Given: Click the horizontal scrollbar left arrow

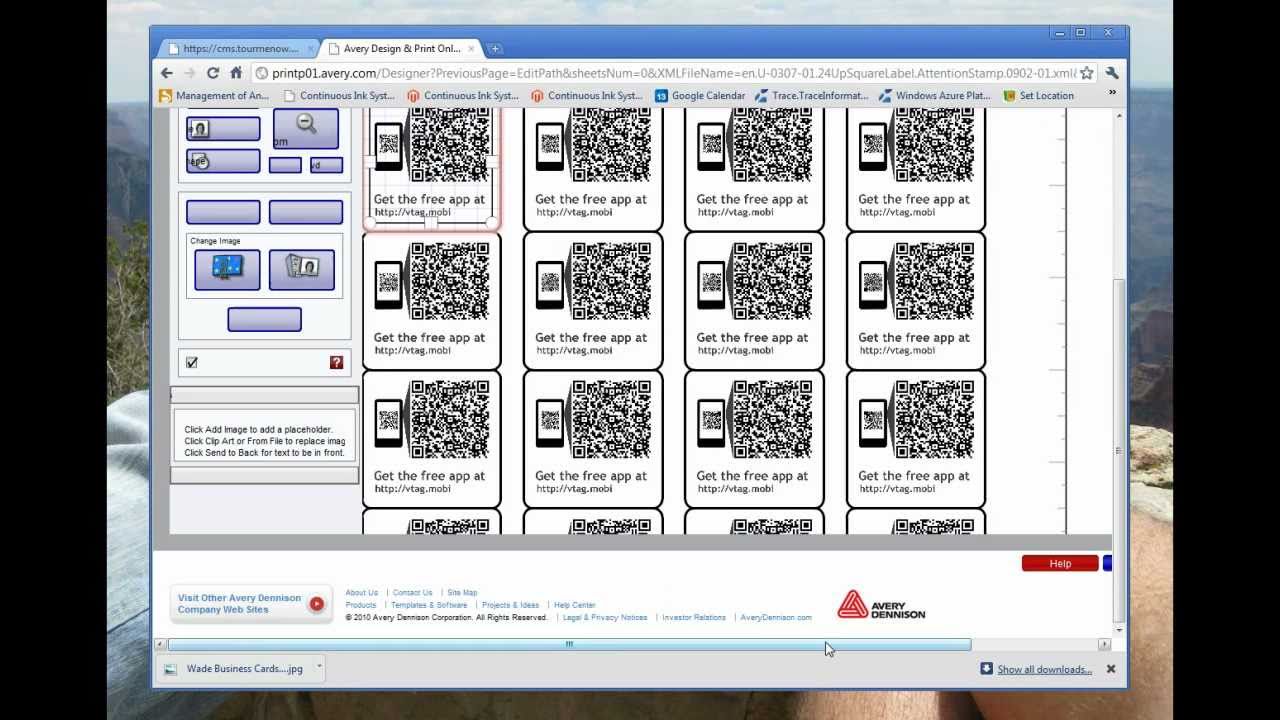Looking at the screenshot, I should [x=160, y=645].
